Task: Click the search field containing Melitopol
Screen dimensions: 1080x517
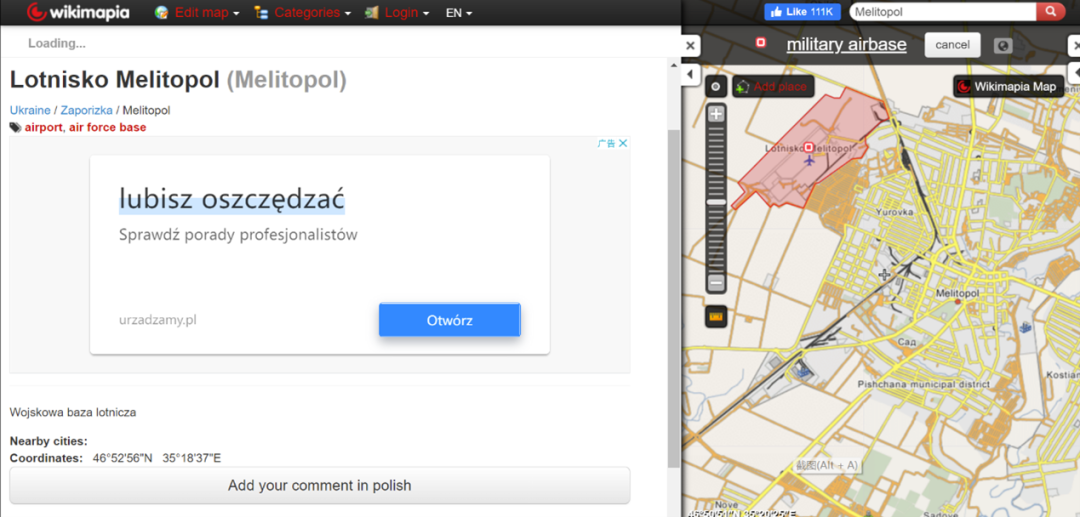Action: click(x=942, y=12)
